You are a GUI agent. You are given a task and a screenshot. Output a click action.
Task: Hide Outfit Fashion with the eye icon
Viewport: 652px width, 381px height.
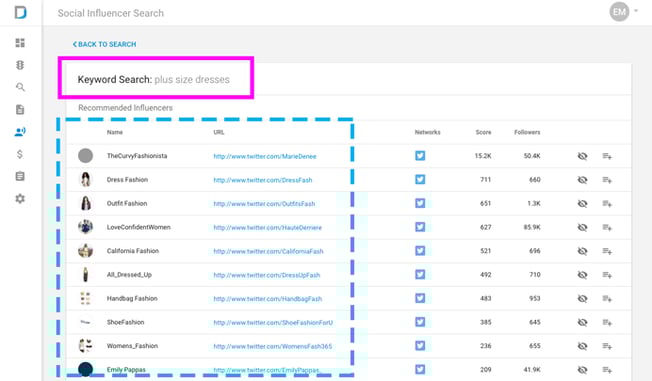coord(583,203)
